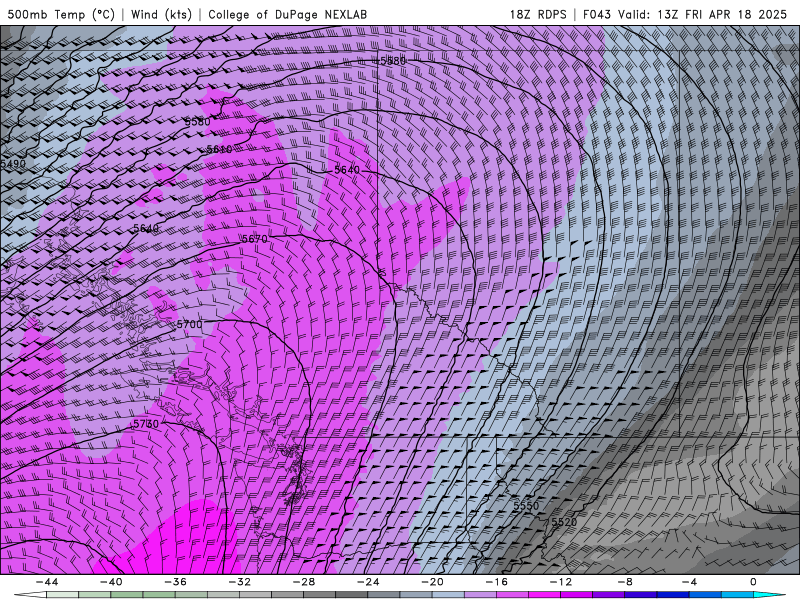Click the -28 colorbar scale label
This screenshot has width=800, height=600.
[x=304, y=582]
